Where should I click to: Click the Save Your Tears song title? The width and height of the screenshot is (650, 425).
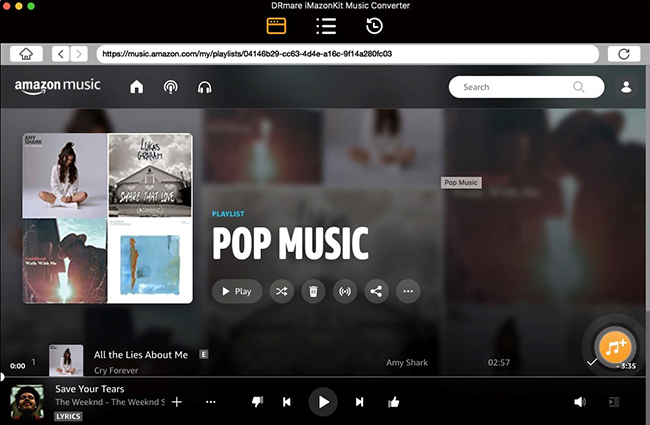click(x=90, y=389)
